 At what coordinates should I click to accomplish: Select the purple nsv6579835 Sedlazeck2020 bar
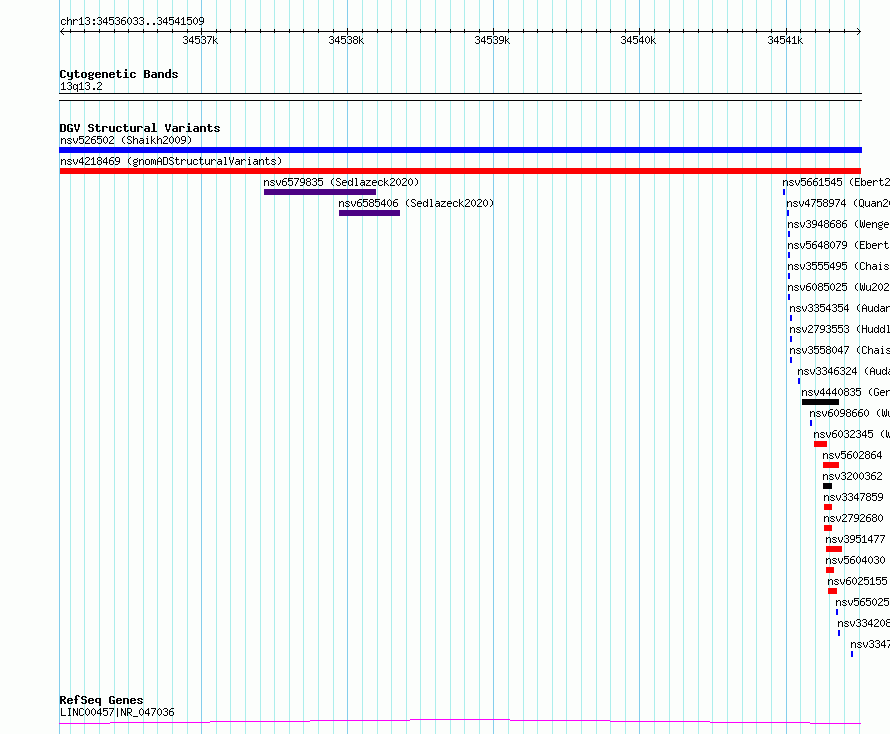320,192
